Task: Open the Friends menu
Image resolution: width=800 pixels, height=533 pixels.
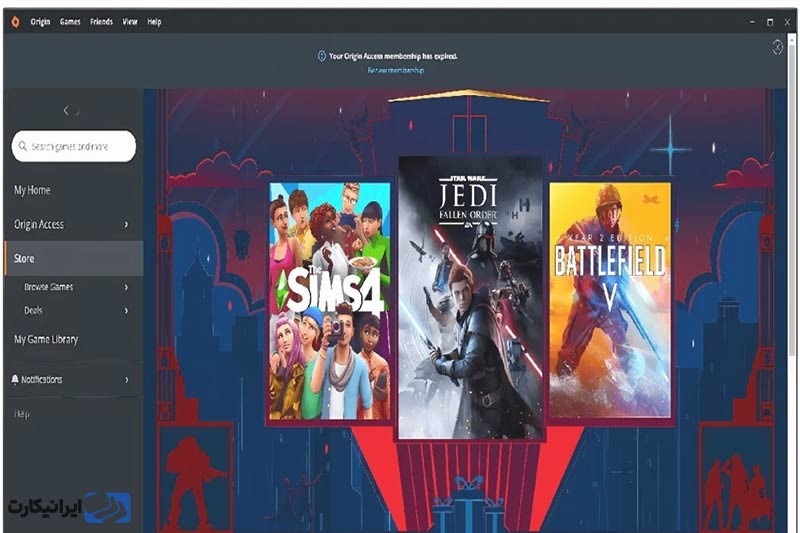Action: [102, 22]
